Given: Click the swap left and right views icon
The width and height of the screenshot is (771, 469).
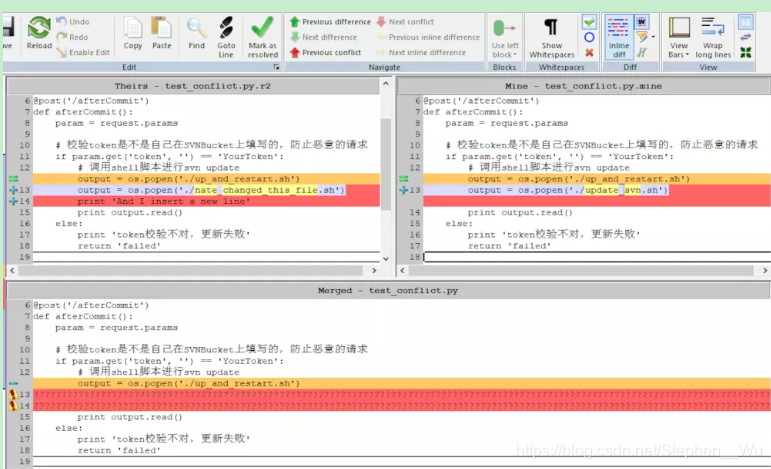Looking at the screenshot, I should (x=745, y=37).
